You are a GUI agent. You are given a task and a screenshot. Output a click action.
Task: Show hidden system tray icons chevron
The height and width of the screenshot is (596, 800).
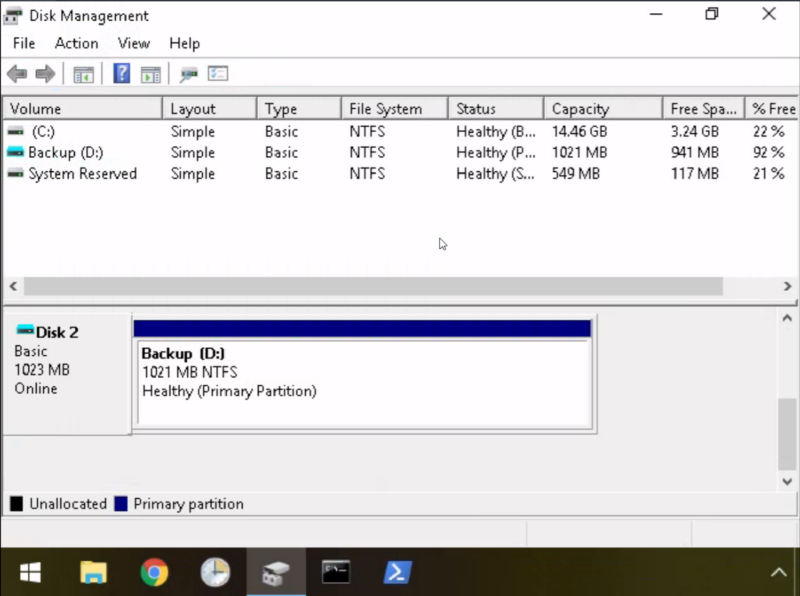[778, 572]
